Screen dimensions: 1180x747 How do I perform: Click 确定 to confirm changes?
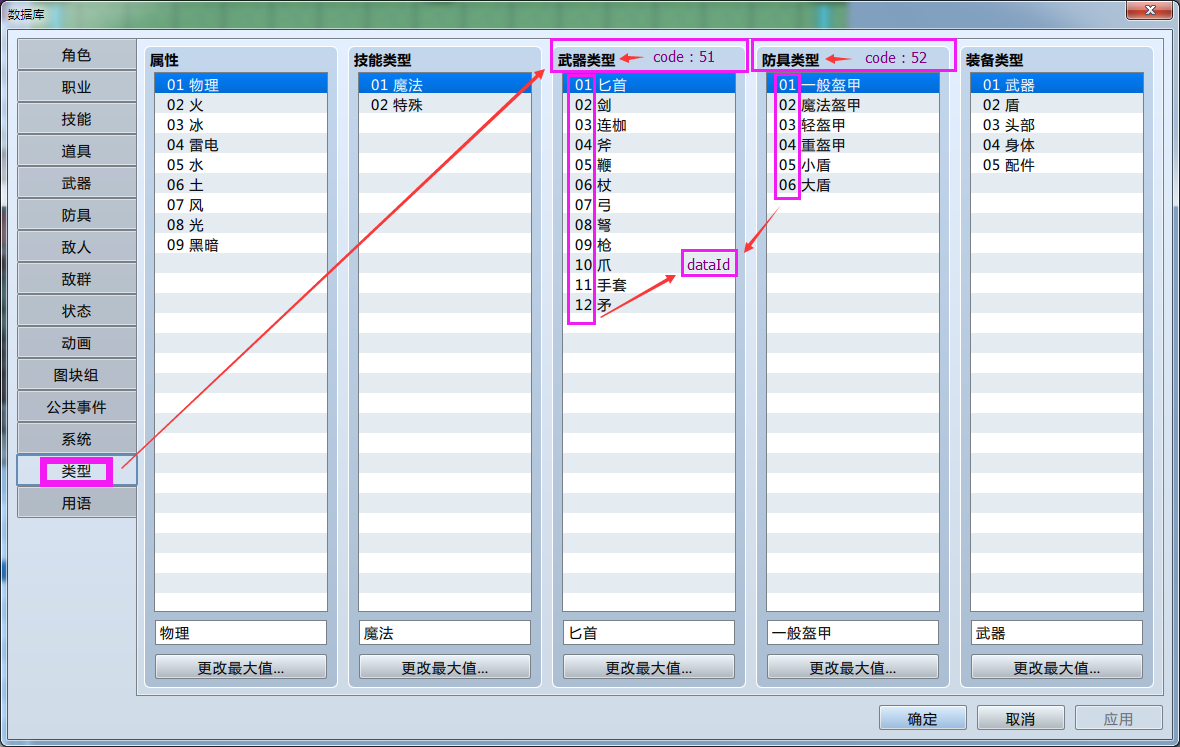[x=923, y=718]
